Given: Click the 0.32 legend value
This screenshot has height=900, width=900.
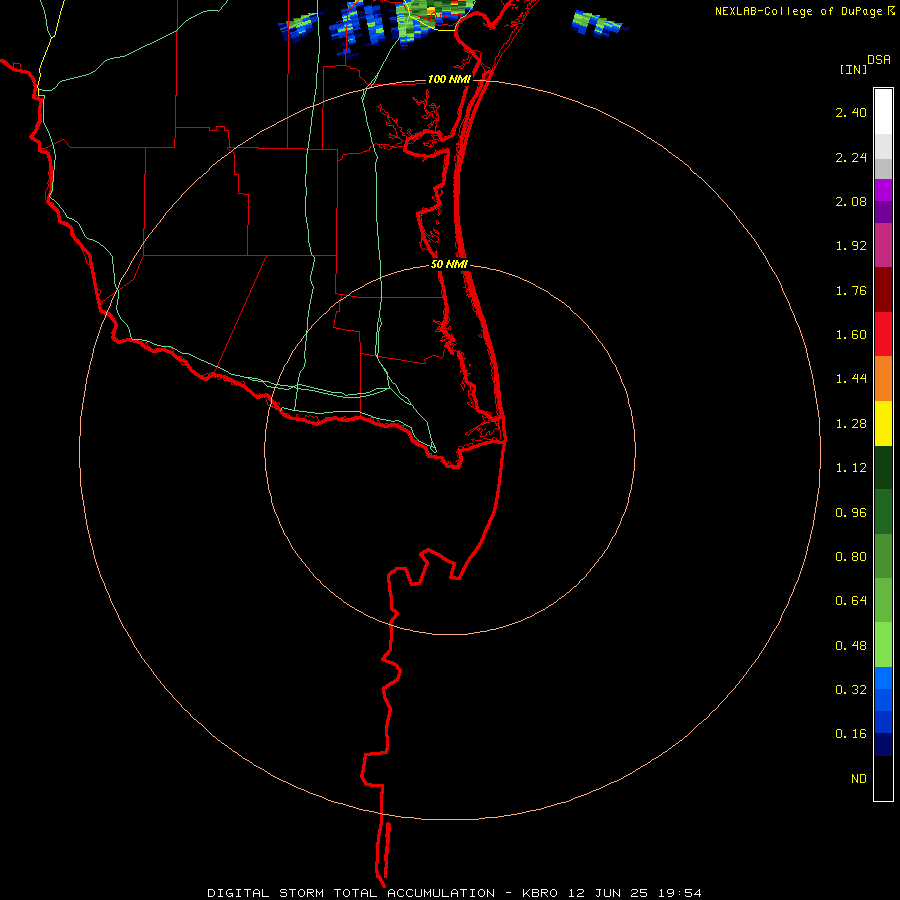Looking at the screenshot, I should click(x=851, y=690).
